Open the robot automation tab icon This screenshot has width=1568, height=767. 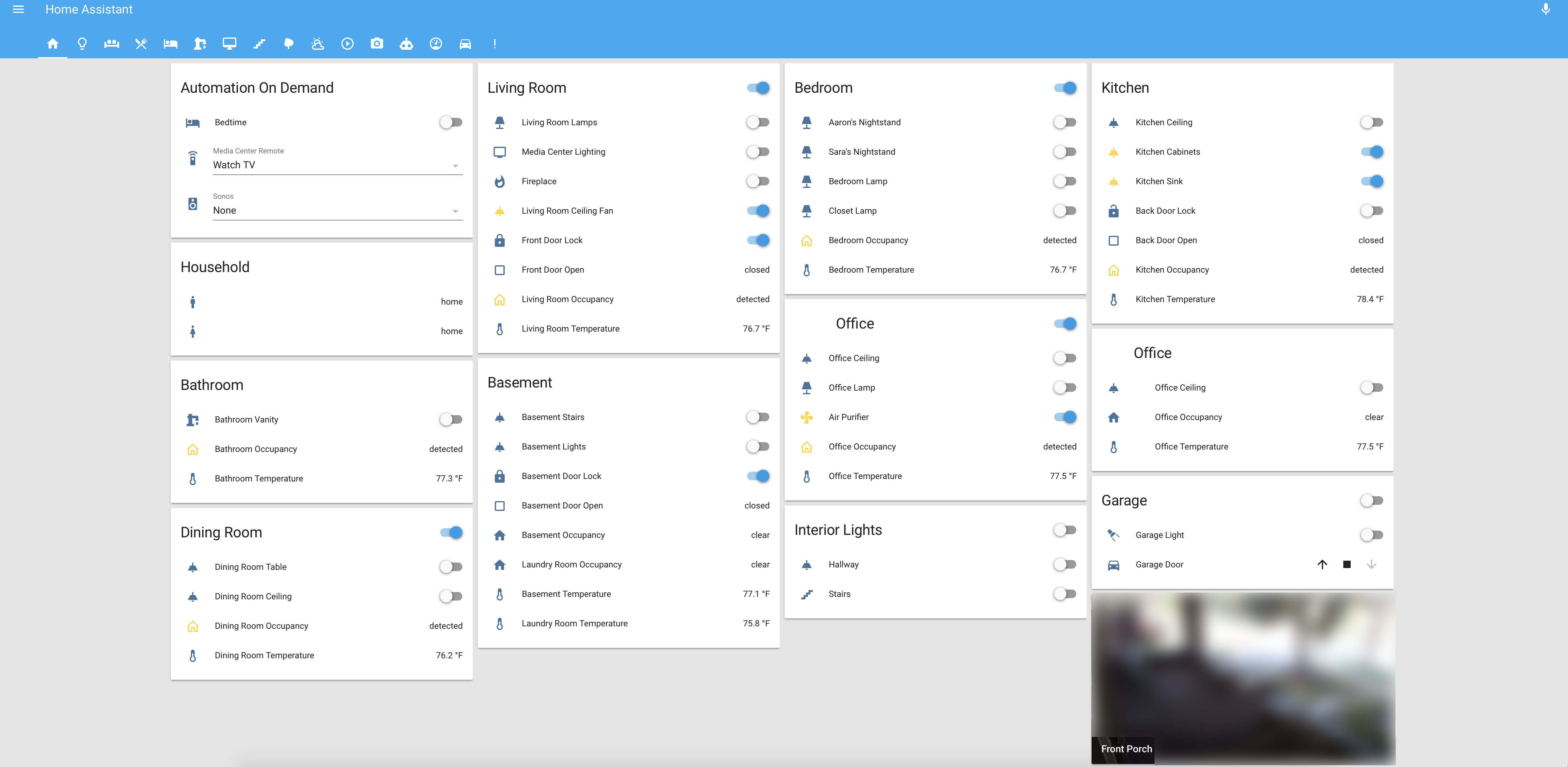coord(406,43)
